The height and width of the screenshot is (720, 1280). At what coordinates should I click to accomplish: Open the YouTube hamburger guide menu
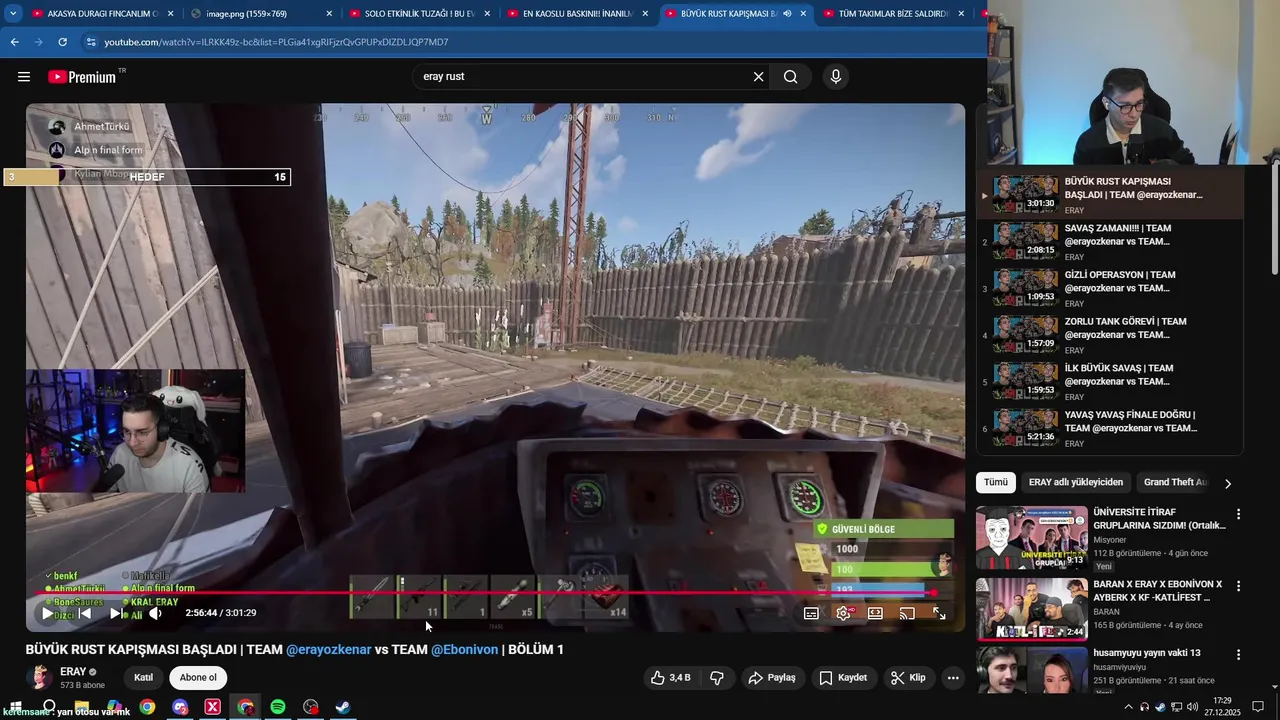coord(24,77)
